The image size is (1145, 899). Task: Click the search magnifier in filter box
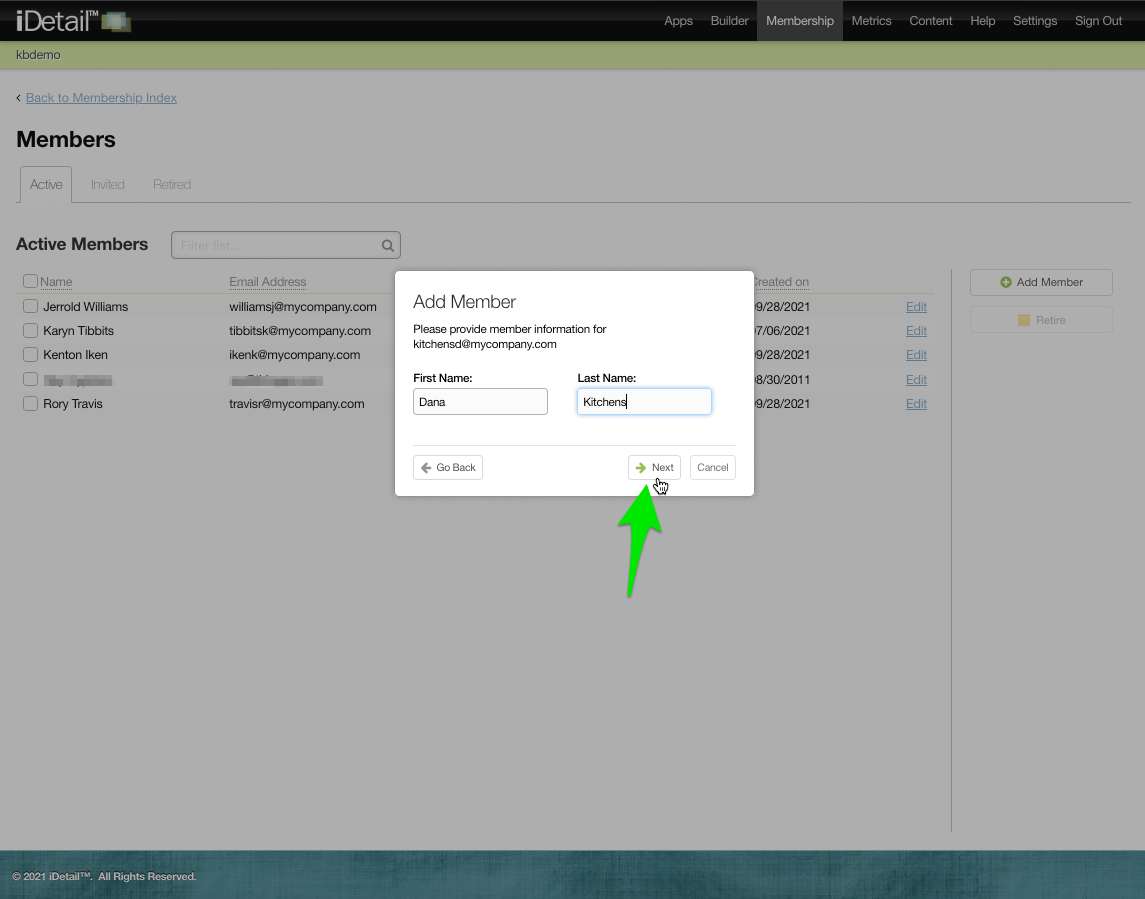pyautogui.click(x=387, y=245)
